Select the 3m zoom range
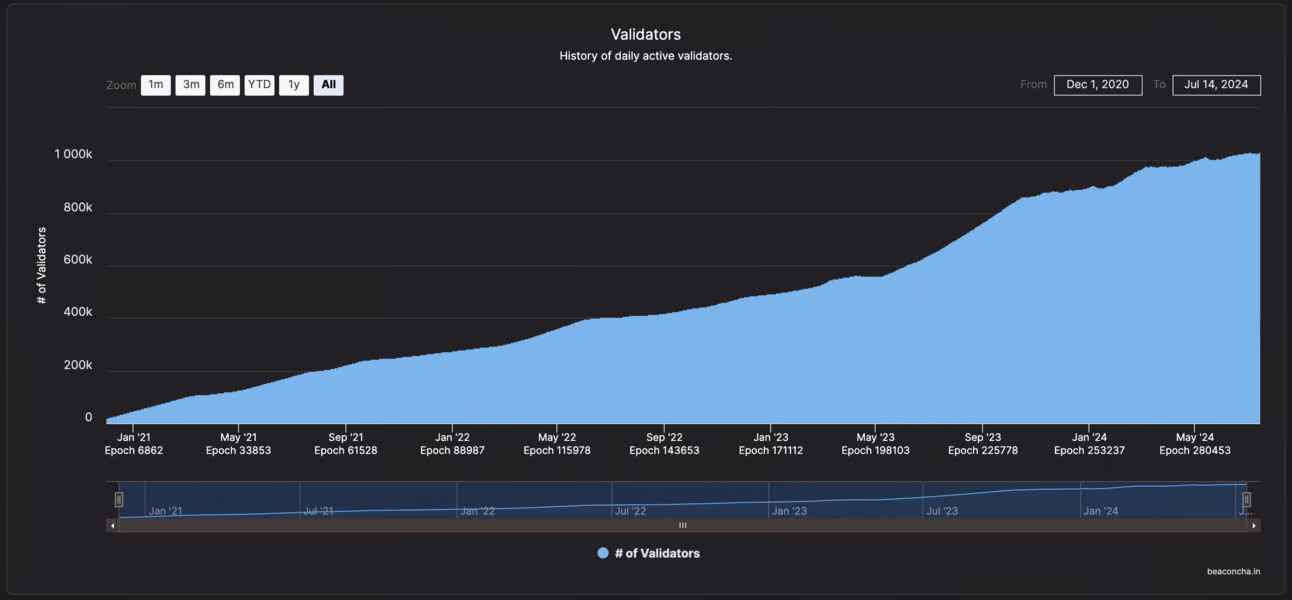Image resolution: width=1292 pixels, height=600 pixels. [190, 85]
